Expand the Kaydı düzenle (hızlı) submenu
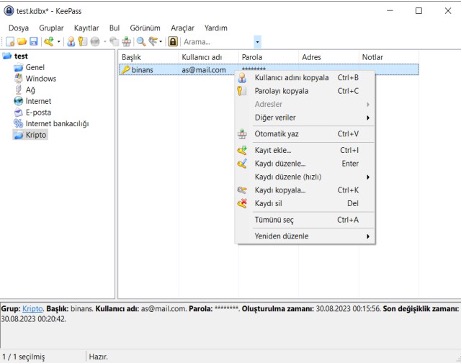Screen dimensions: 462x364 (305, 177)
